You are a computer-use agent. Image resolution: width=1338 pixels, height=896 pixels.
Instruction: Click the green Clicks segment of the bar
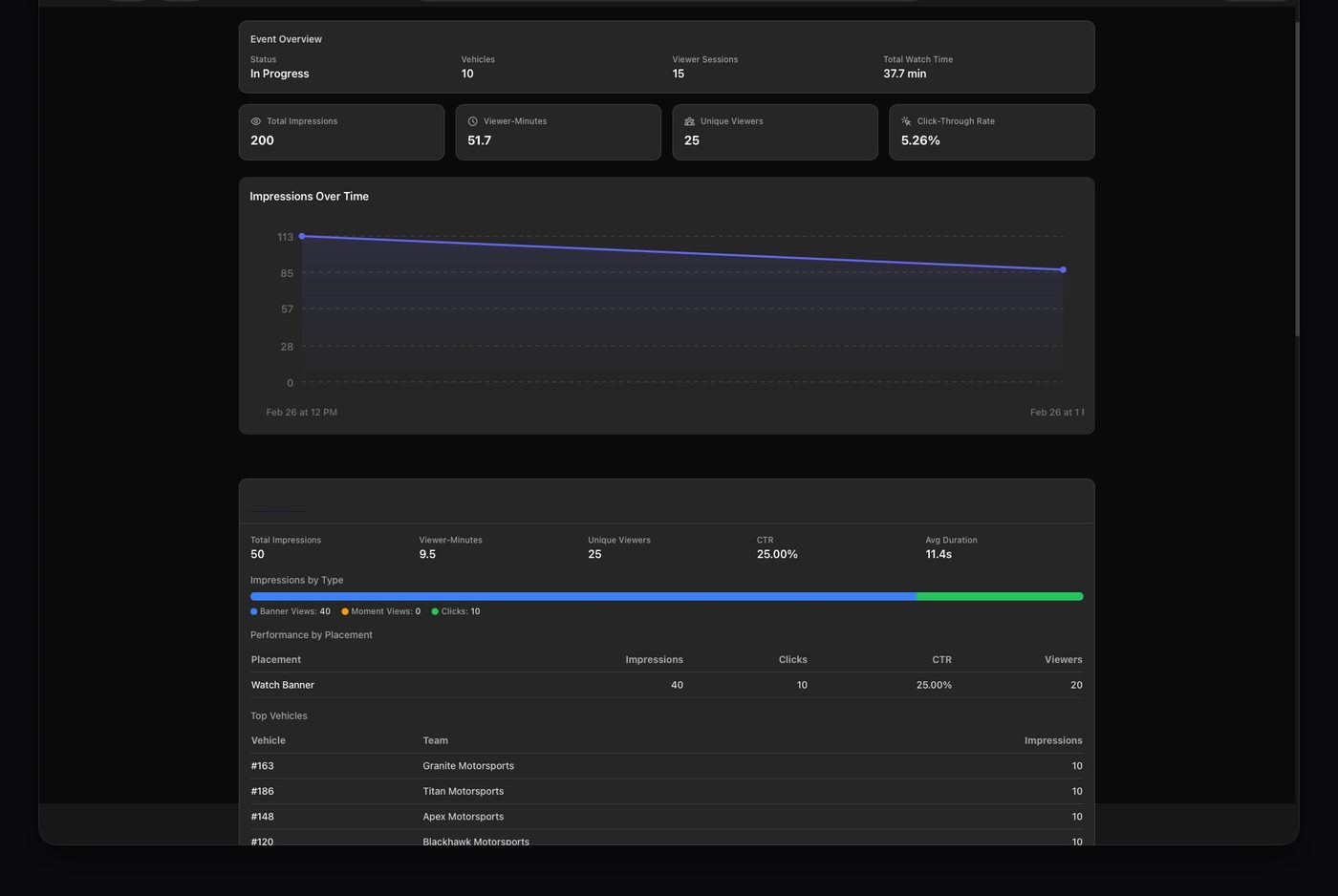pyautogui.click(x=1000, y=596)
